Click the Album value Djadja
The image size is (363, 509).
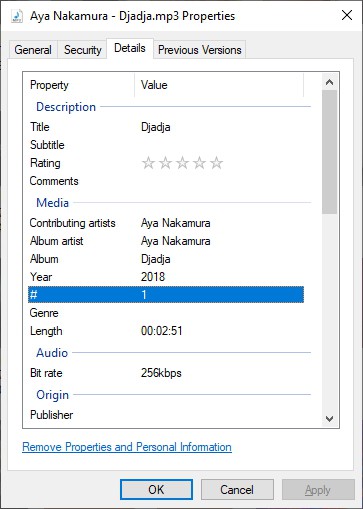156,259
